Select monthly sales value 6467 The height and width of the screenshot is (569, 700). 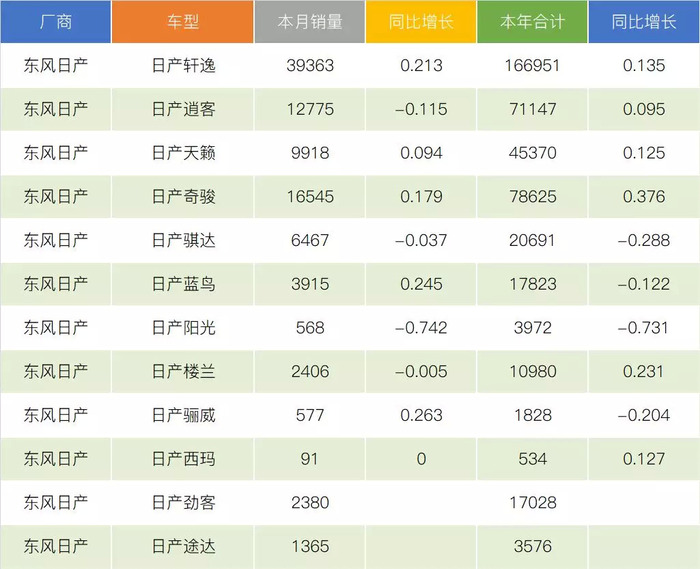click(x=310, y=241)
